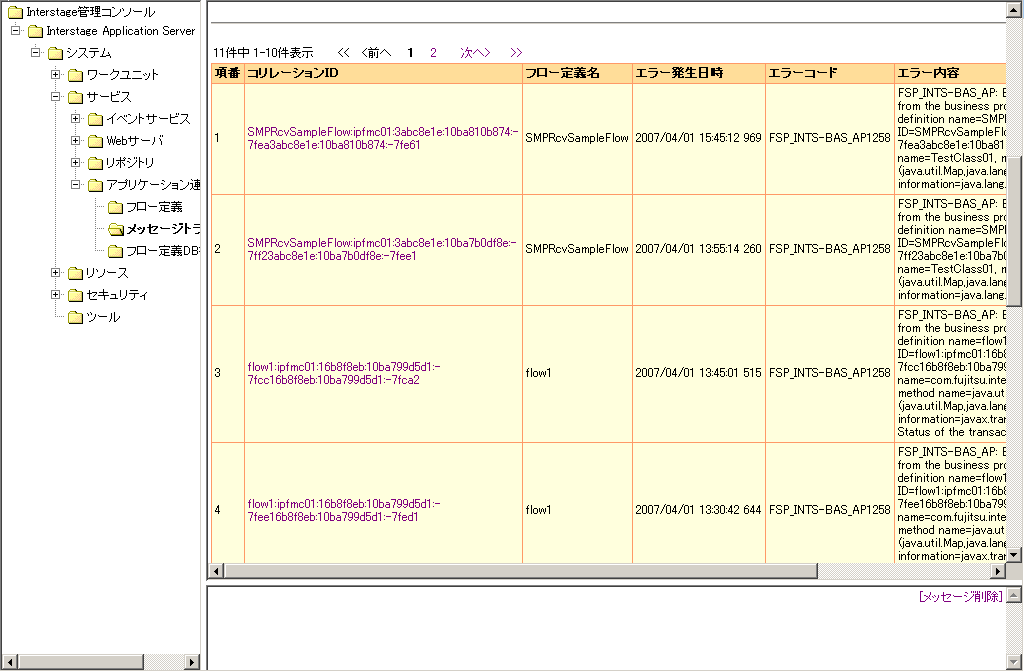Go to page 2 of results
Screen dimensions: 1024x671
tap(433, 52)
